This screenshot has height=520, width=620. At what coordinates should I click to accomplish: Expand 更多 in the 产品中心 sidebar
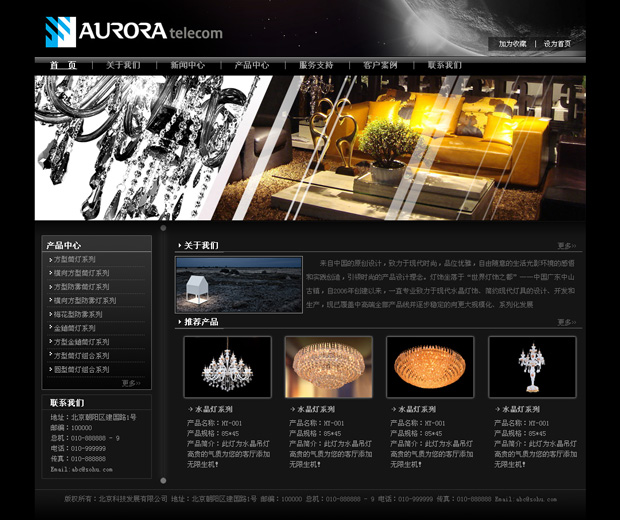coord(131,383)
